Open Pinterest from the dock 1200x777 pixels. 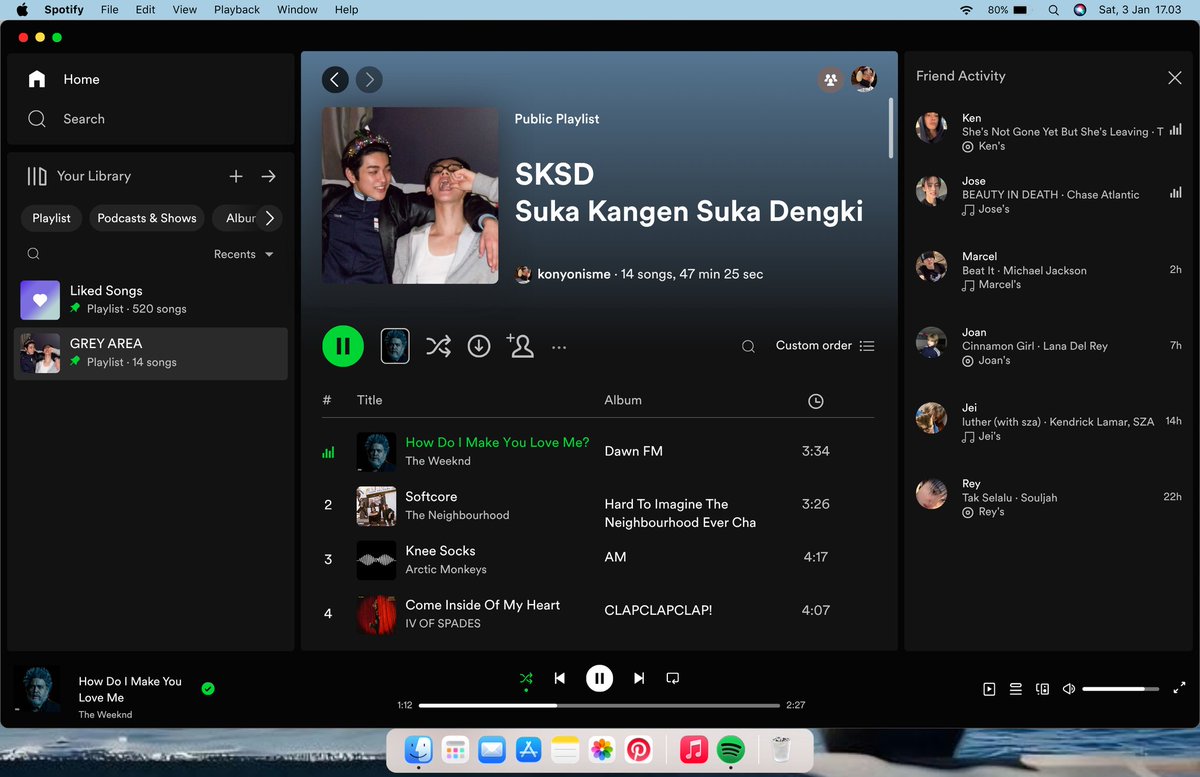pos(638,750)
